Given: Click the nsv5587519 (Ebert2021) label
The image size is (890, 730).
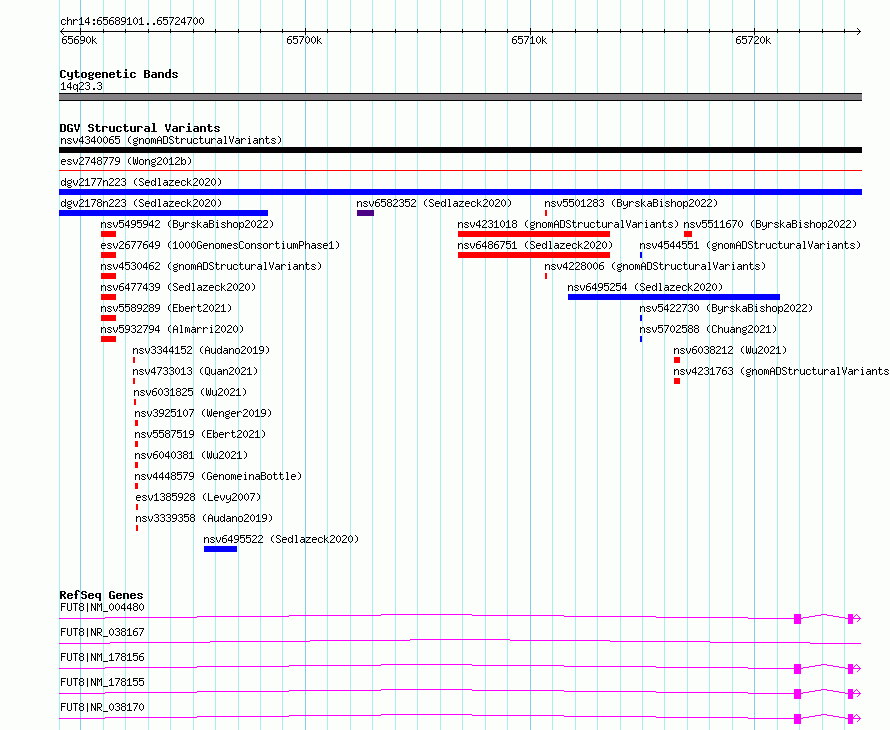Looking at the screenshot, I should [x=200, y=434].
